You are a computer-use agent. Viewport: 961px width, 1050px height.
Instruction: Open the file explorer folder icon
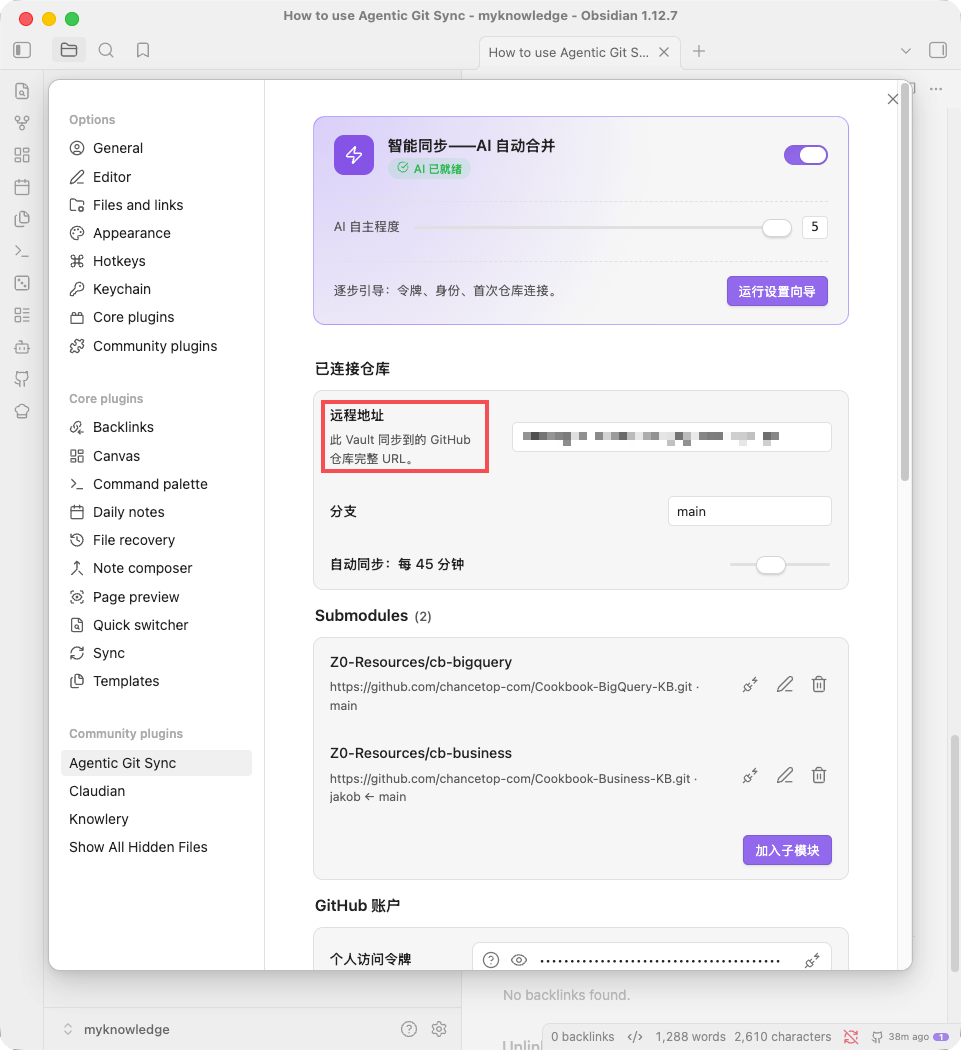click(69, 50)
